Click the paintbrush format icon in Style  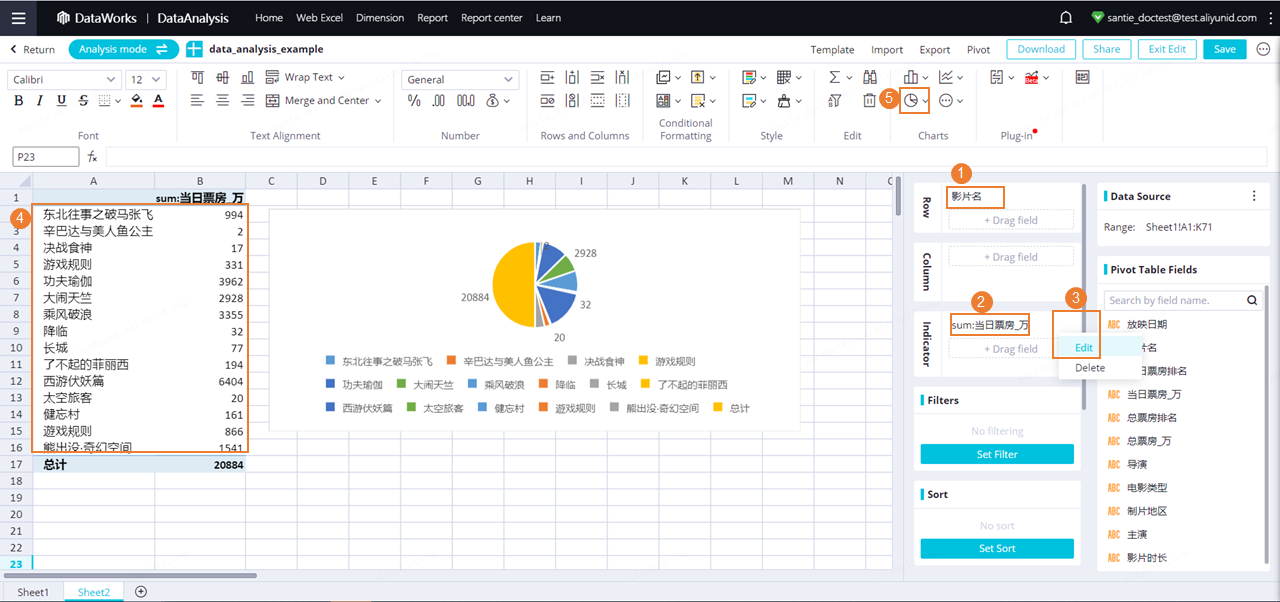point(785,100)
